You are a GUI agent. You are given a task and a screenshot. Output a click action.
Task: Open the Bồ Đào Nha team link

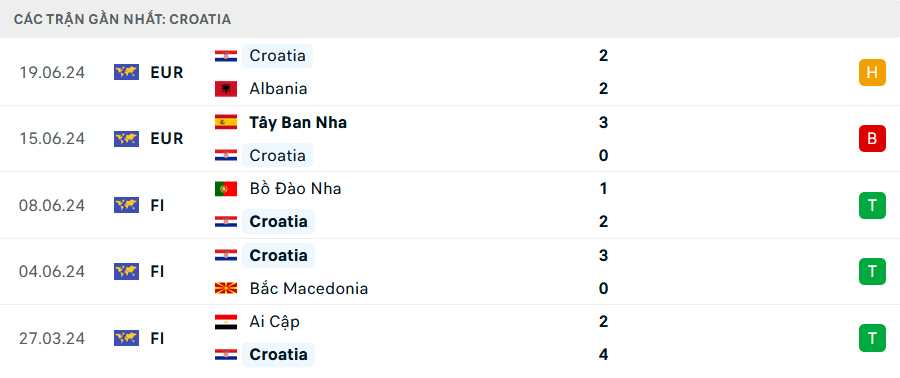click(295, 189)
